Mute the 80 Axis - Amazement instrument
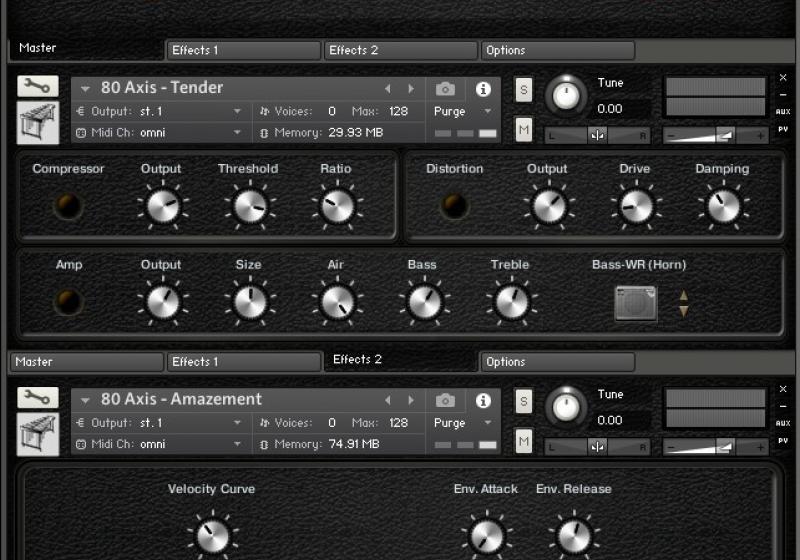The height and width of the screenshot is (560, 800). [x=524, y=439]
